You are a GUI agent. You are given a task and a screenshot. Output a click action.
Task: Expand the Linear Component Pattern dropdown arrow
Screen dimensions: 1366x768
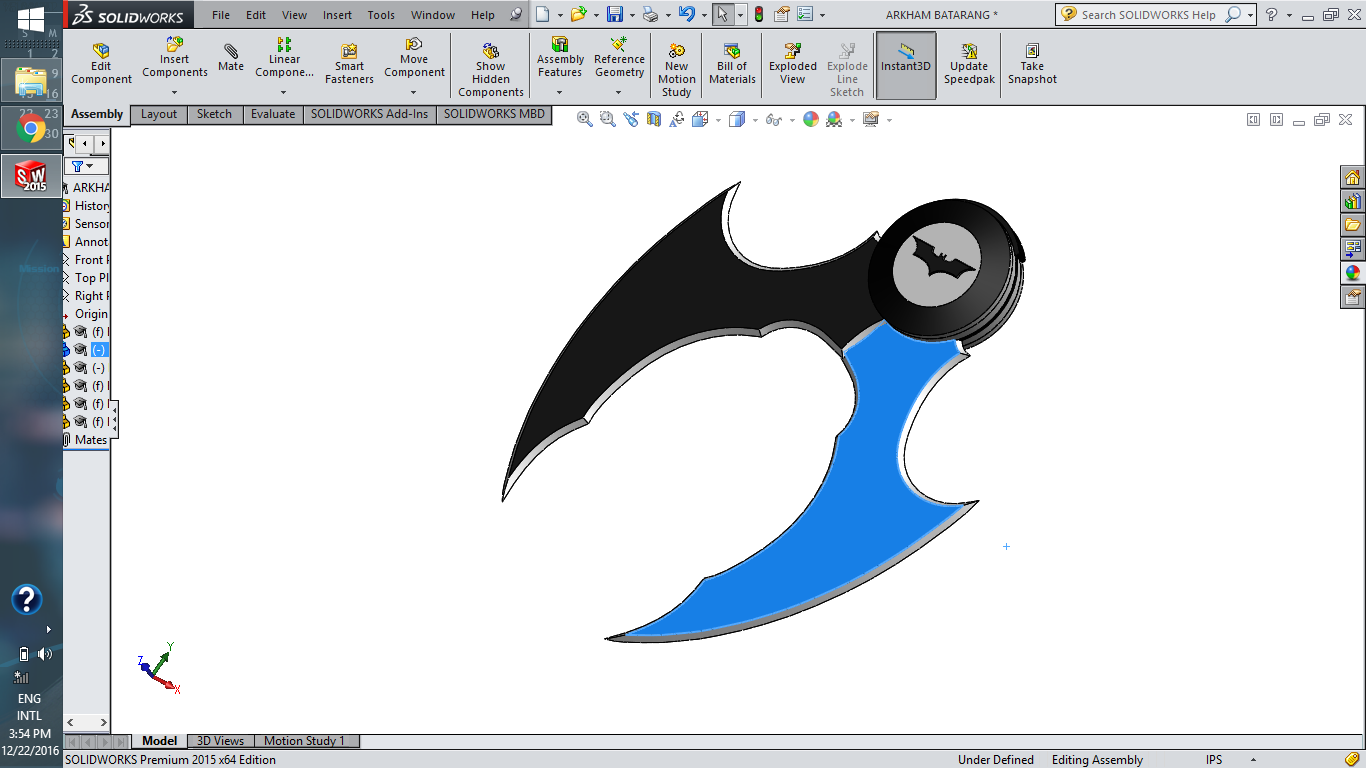284,93
